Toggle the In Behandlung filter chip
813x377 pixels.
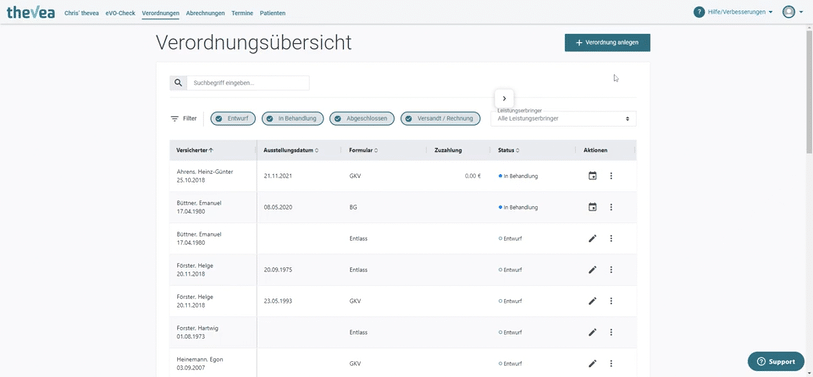[x=292, y=119]
